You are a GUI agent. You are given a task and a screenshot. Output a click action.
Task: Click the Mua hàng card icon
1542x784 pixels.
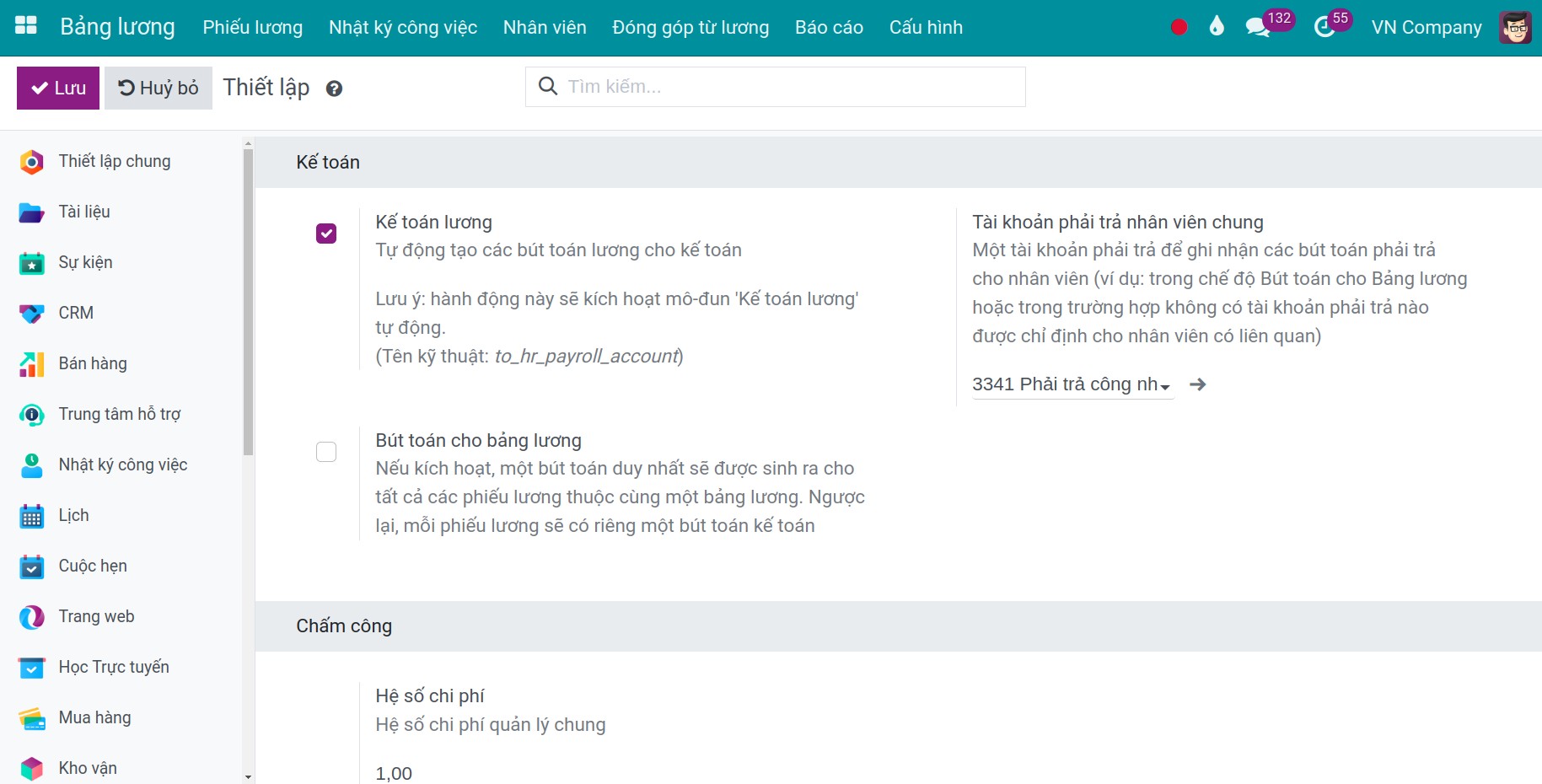(x=31, y=718)
